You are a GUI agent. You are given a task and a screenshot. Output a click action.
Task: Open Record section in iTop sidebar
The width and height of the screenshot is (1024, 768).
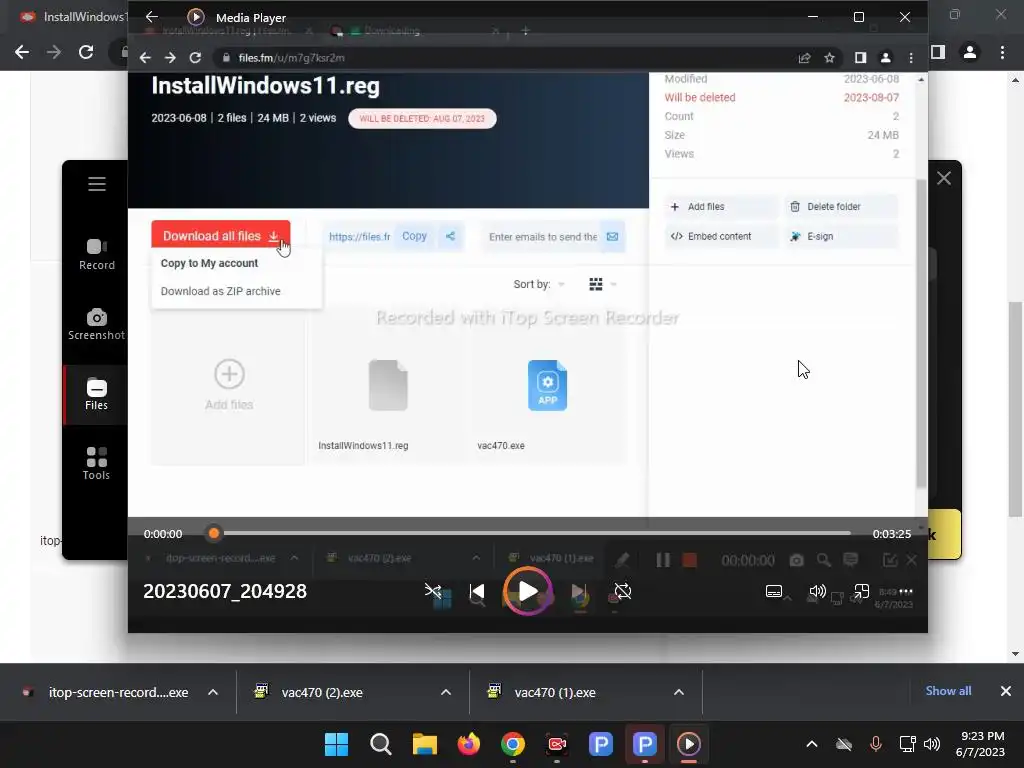[97, 255]
